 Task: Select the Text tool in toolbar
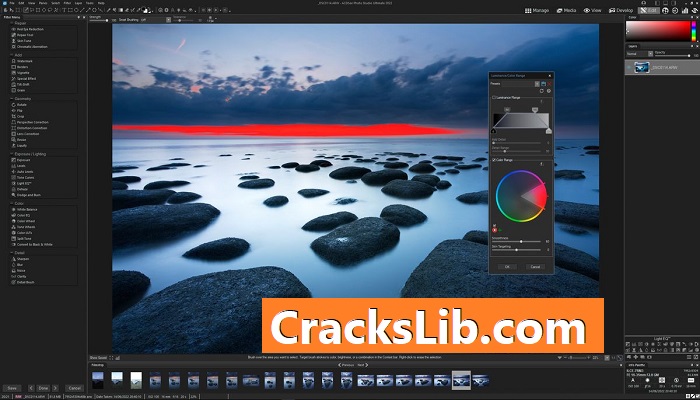click(x=64, y=10)
